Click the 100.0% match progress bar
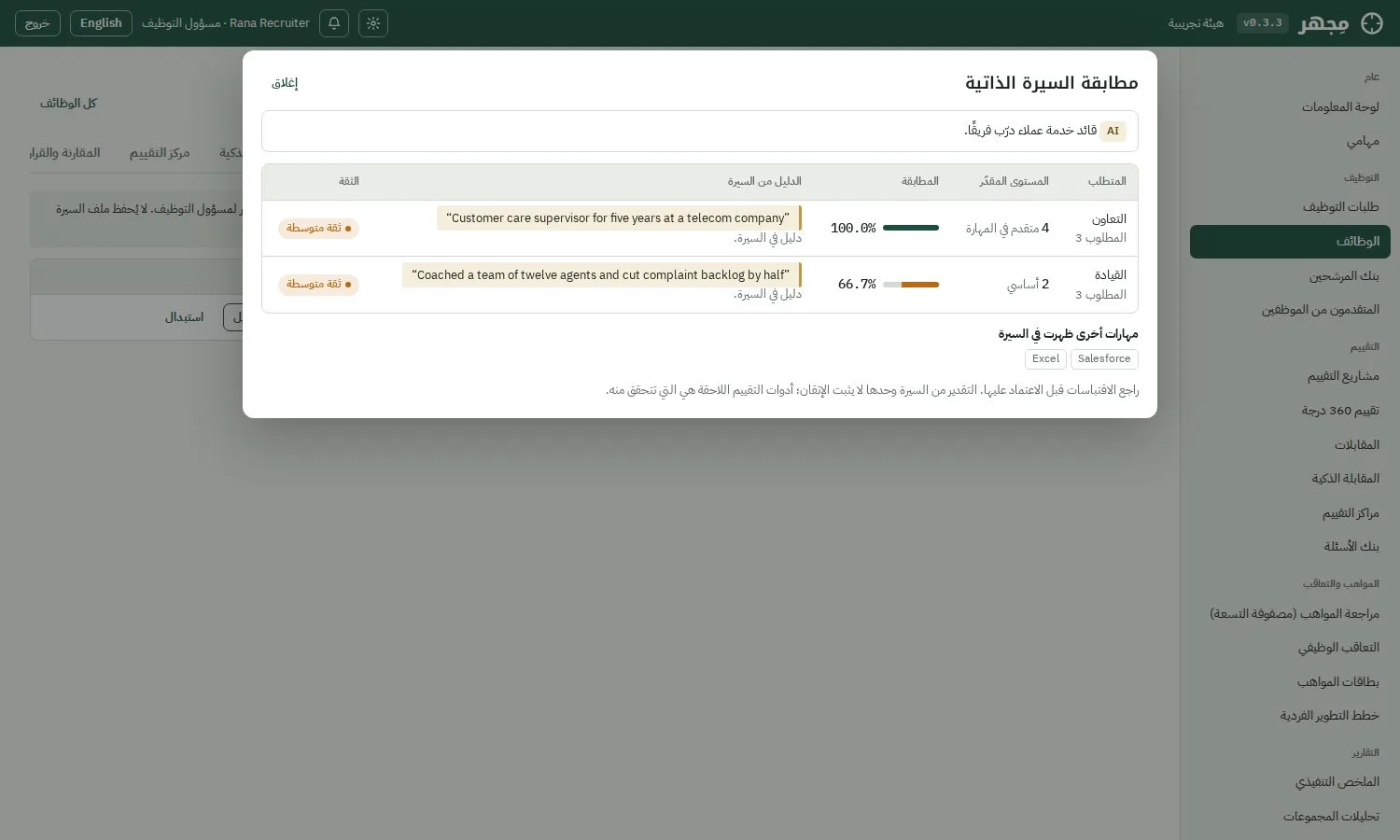The height and width of the screenshot is (840, 1400). (911, 228)
